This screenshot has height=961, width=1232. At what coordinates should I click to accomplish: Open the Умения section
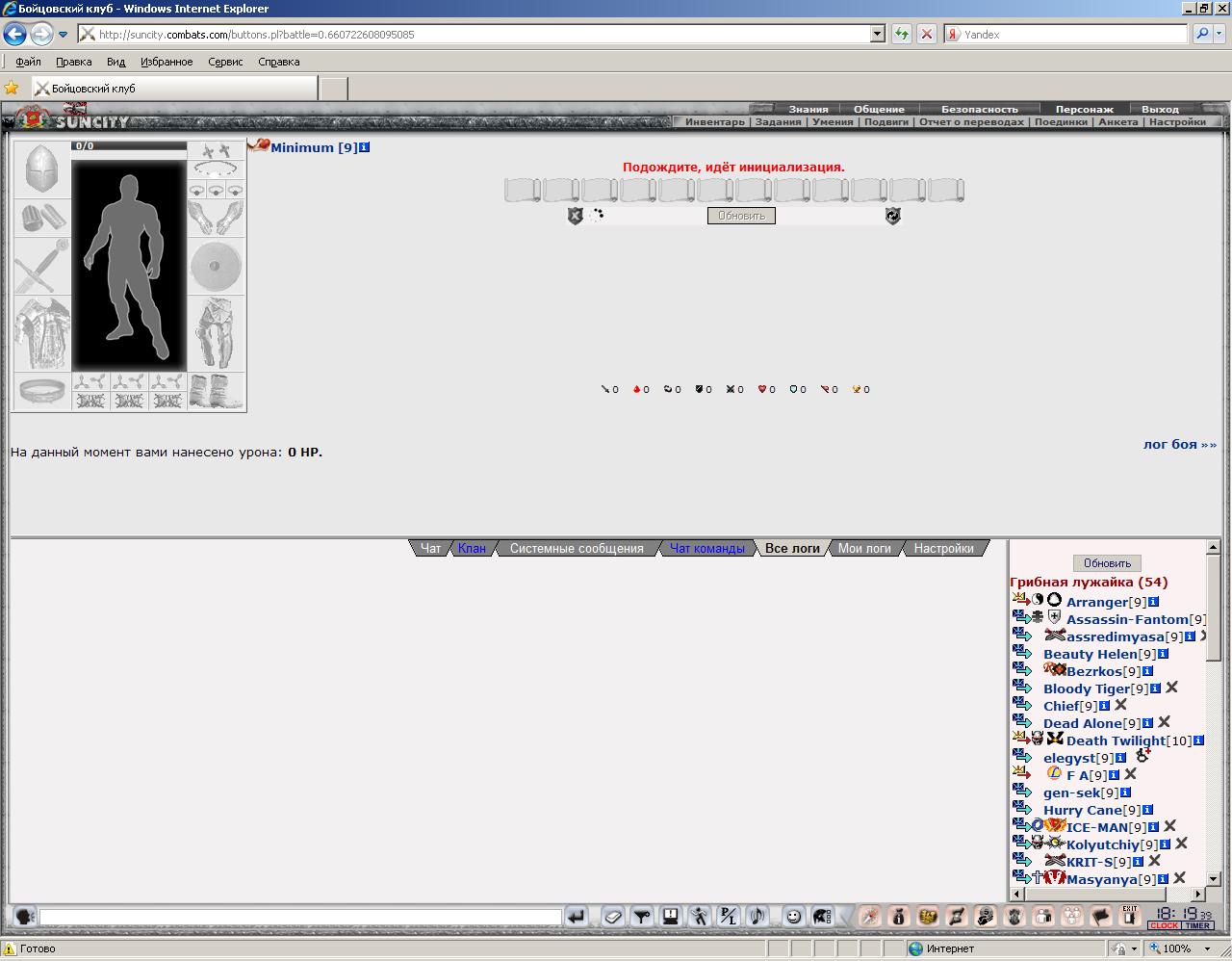[833, 122]
